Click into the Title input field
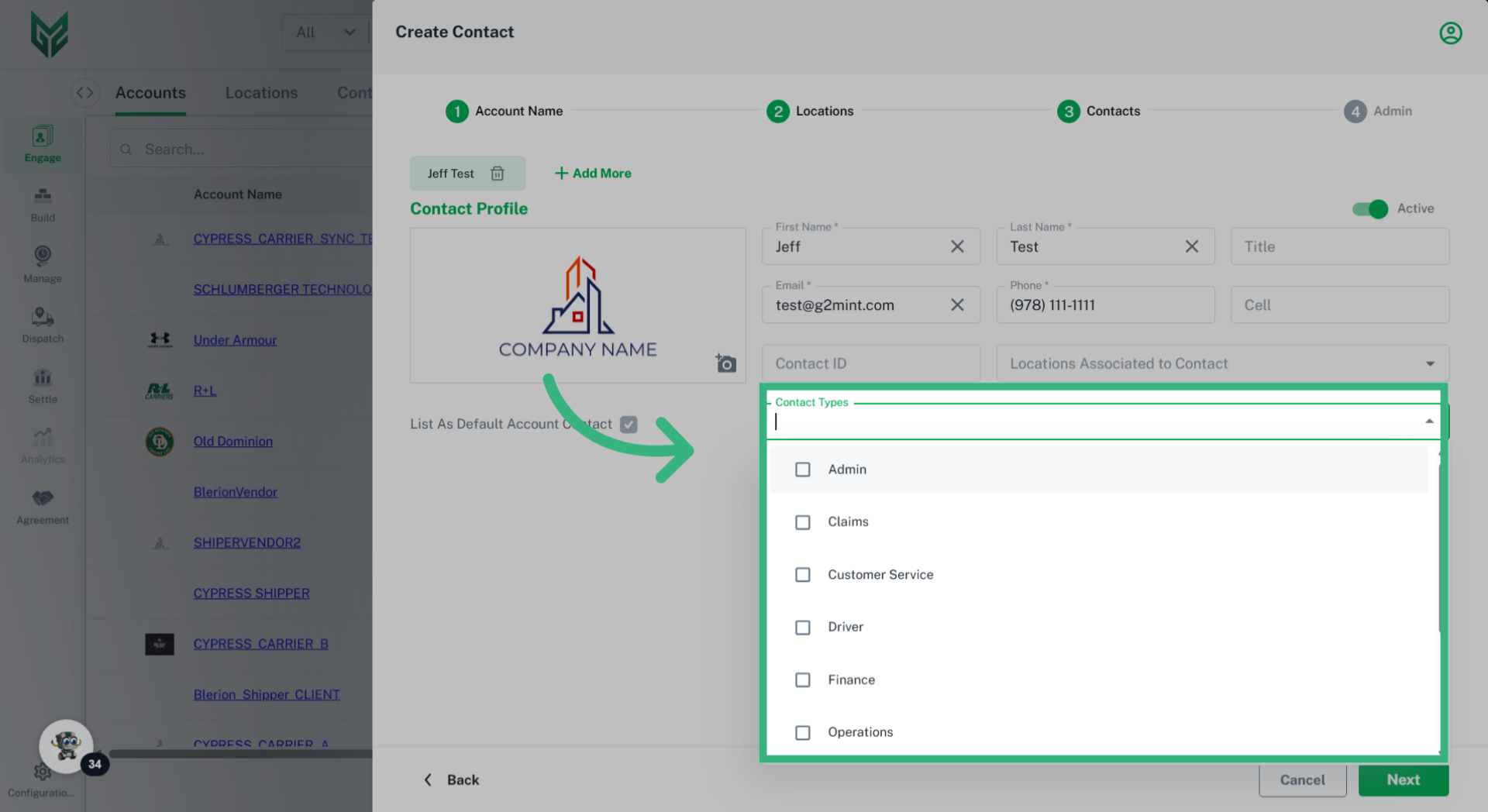The image size is (1488, 812). (1339, 247)
